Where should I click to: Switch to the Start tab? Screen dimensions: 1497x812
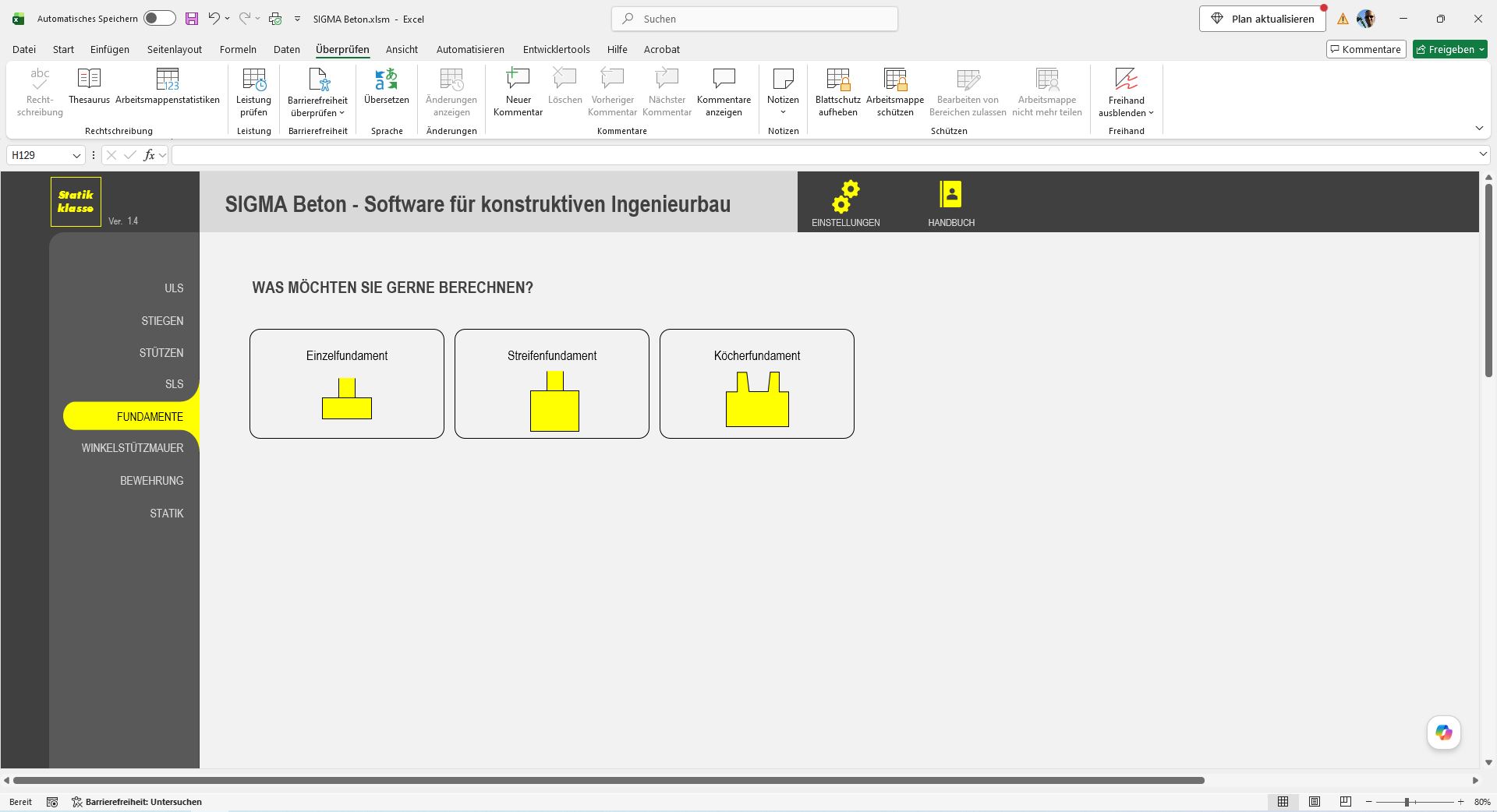63,49
